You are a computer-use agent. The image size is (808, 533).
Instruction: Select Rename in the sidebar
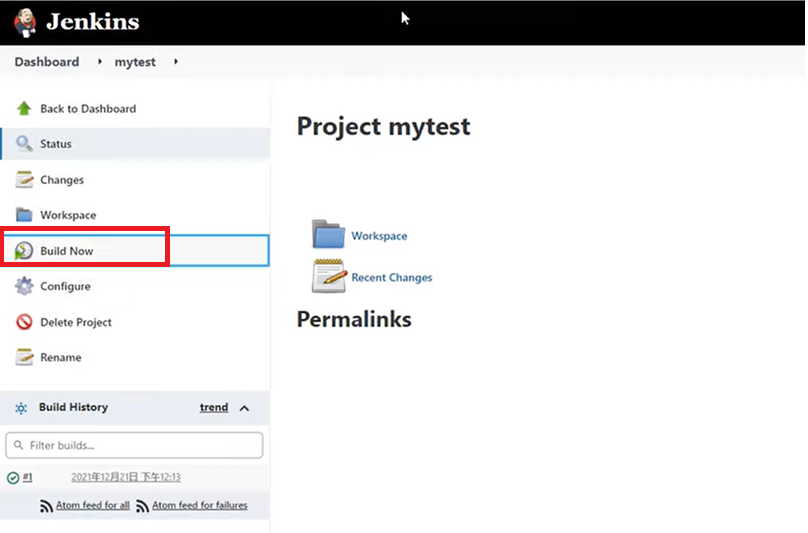click(61, 357)
